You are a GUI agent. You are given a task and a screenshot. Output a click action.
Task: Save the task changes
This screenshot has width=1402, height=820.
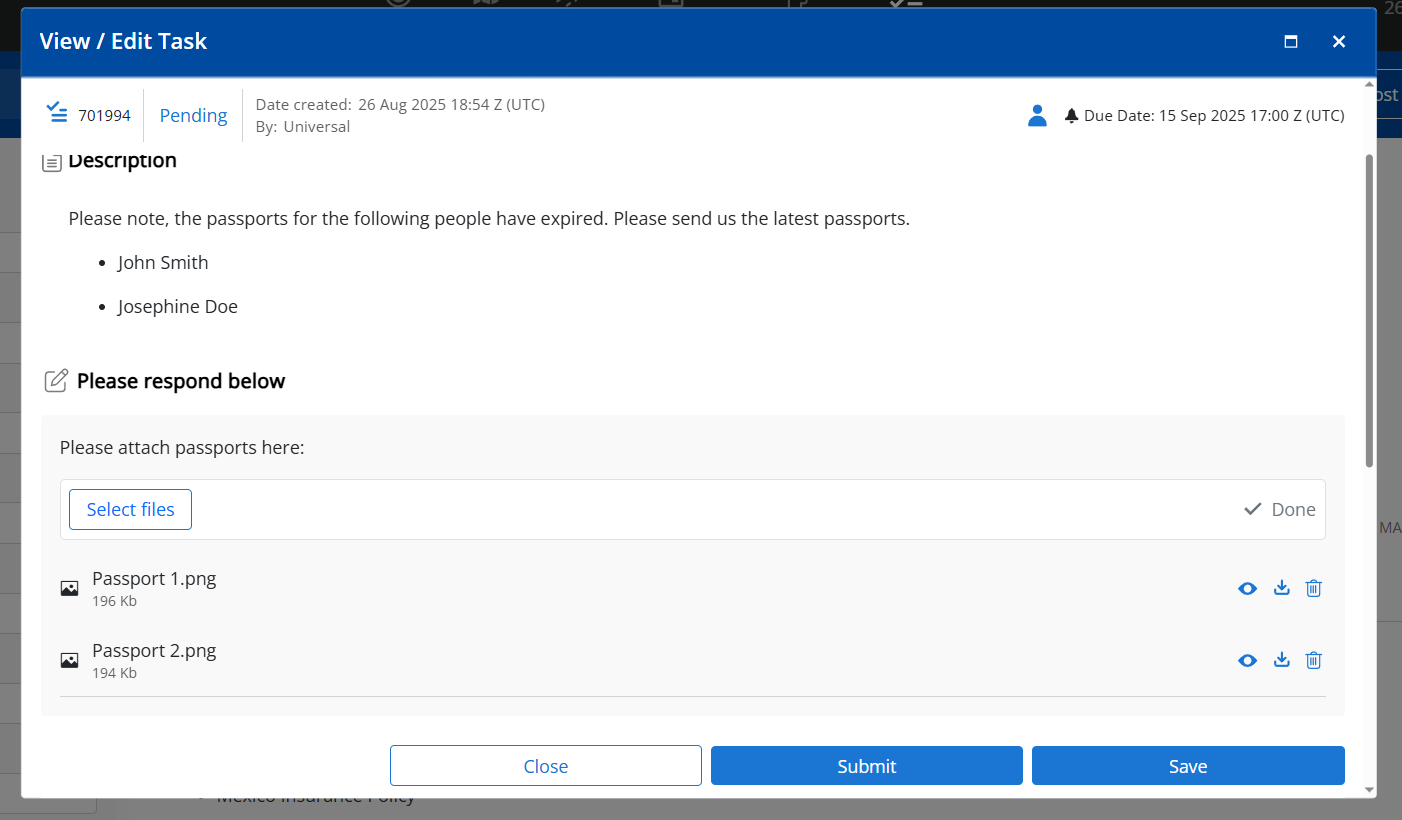1188,766
